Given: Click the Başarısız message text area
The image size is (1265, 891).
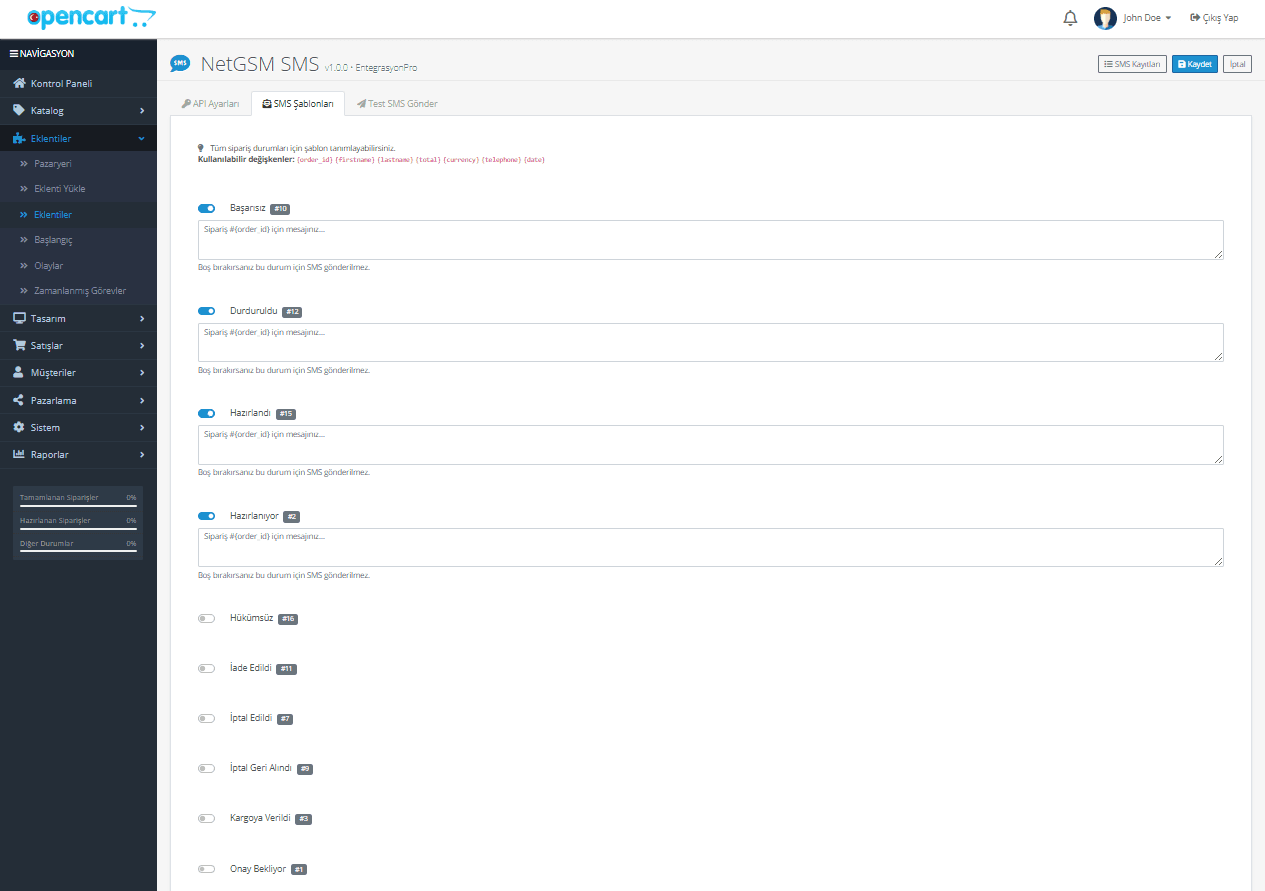Looking at the screenshot, I should coord(711,240).
